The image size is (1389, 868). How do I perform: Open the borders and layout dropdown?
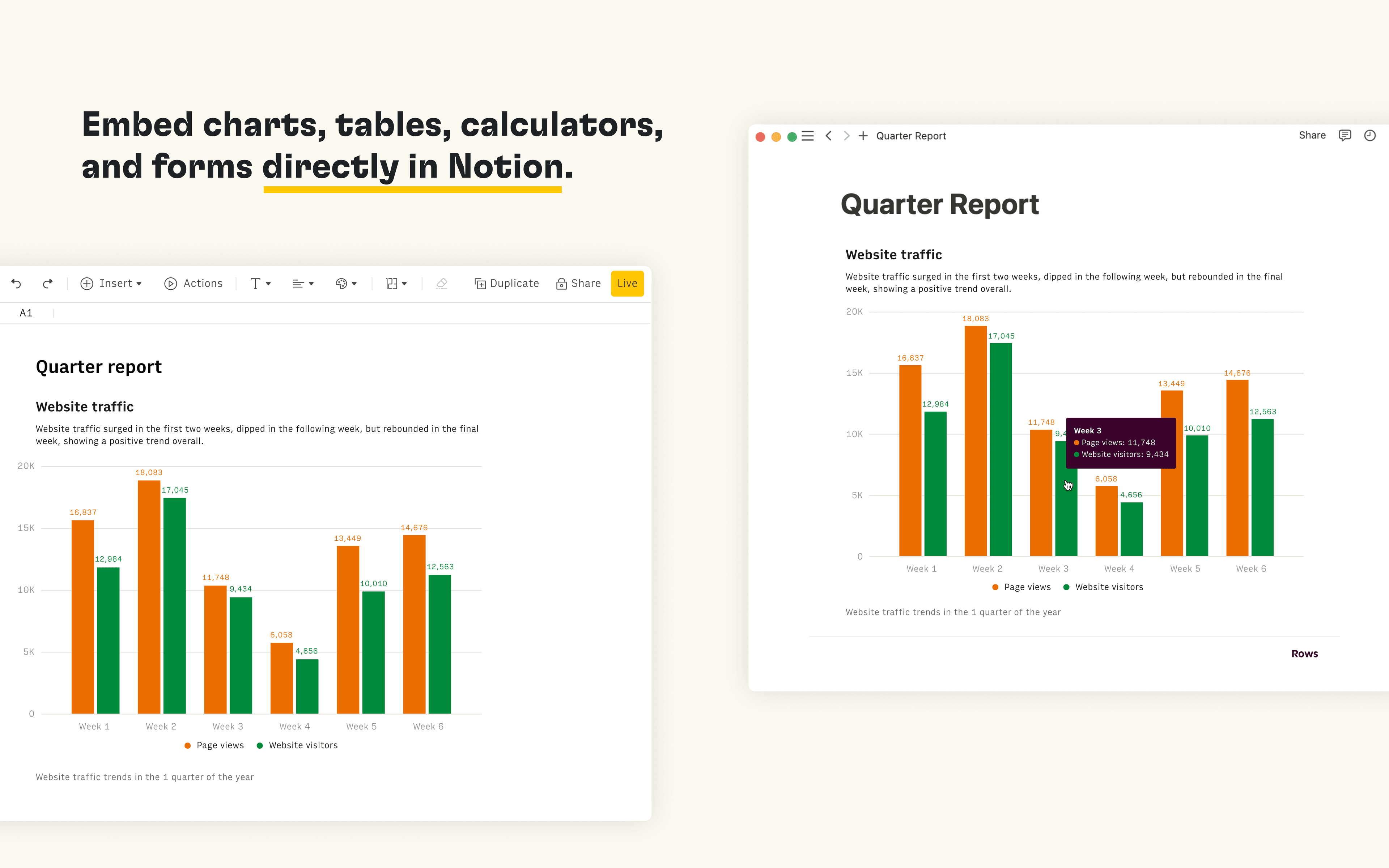[396, 284]
